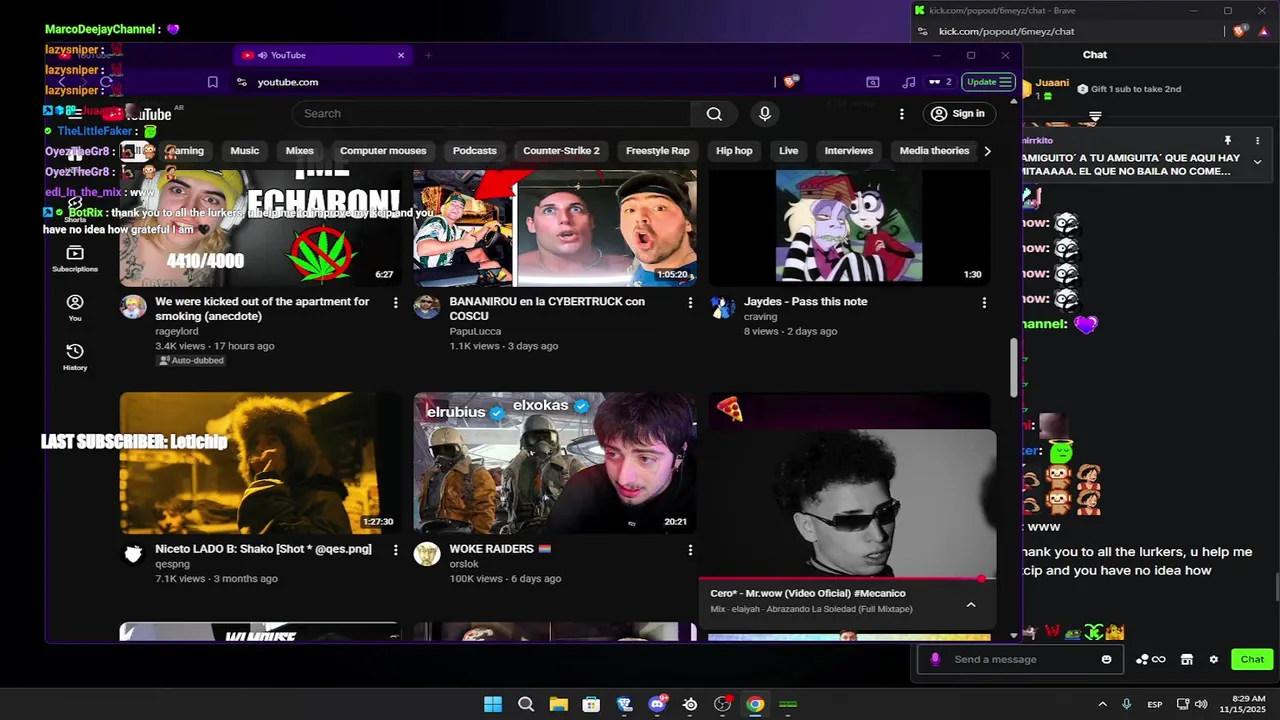Viewport: 1280px width, 720px height.
Task: Open Kick chat settings gear
Action: [x=1214, y=659]
